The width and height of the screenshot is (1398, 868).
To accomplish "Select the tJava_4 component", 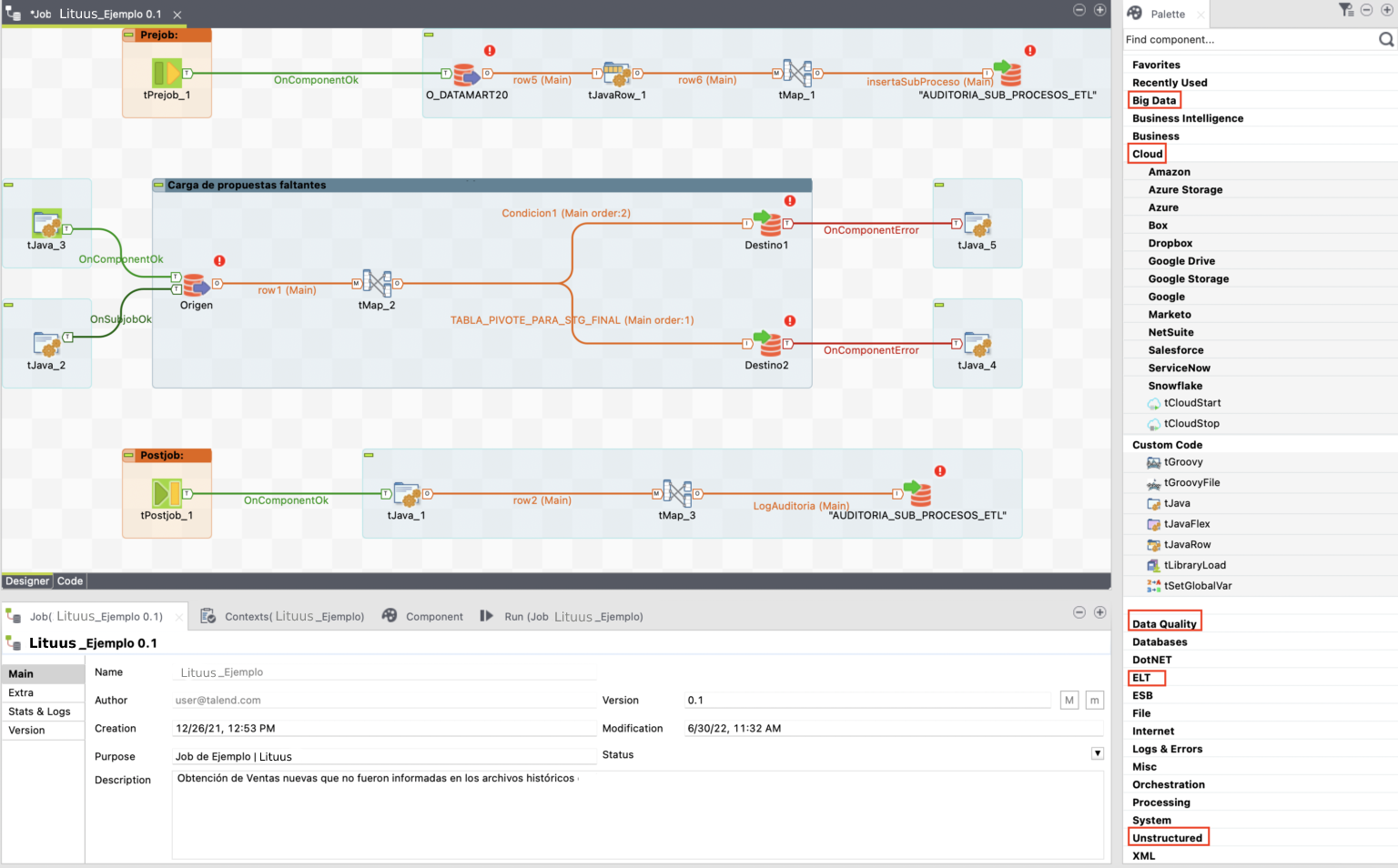I will coord(978,344).
